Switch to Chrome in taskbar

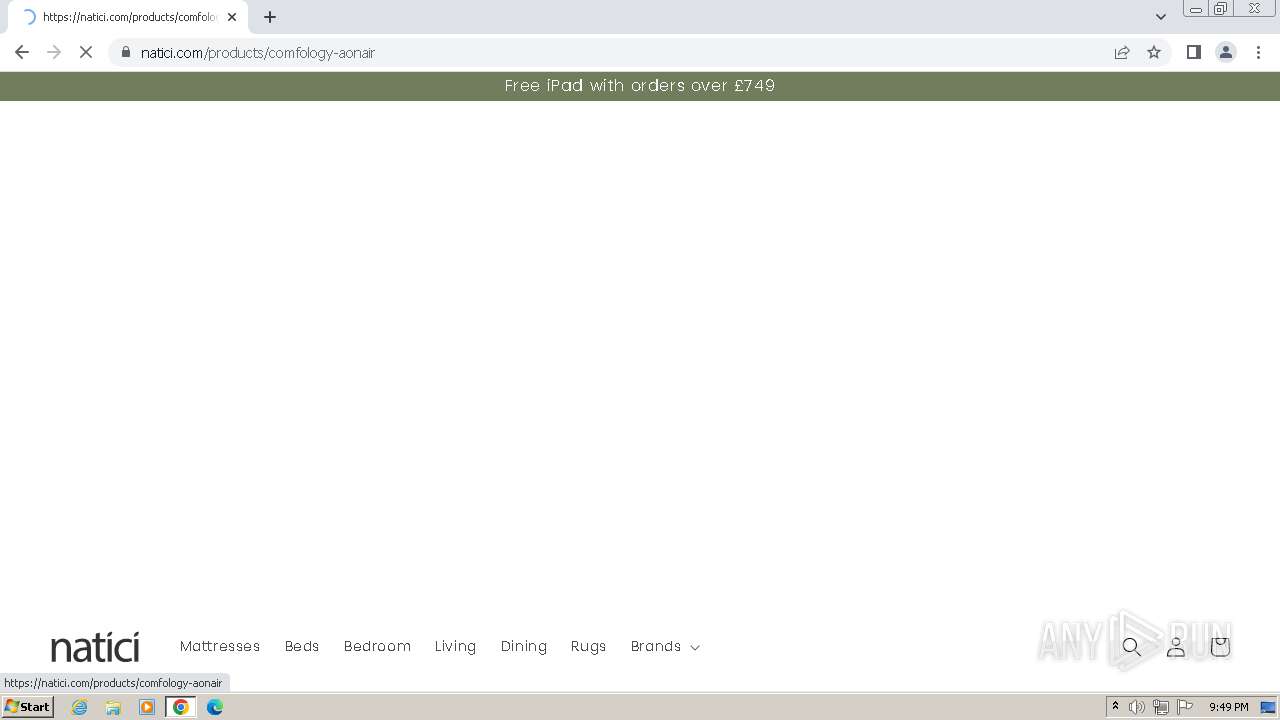[181, 707]
